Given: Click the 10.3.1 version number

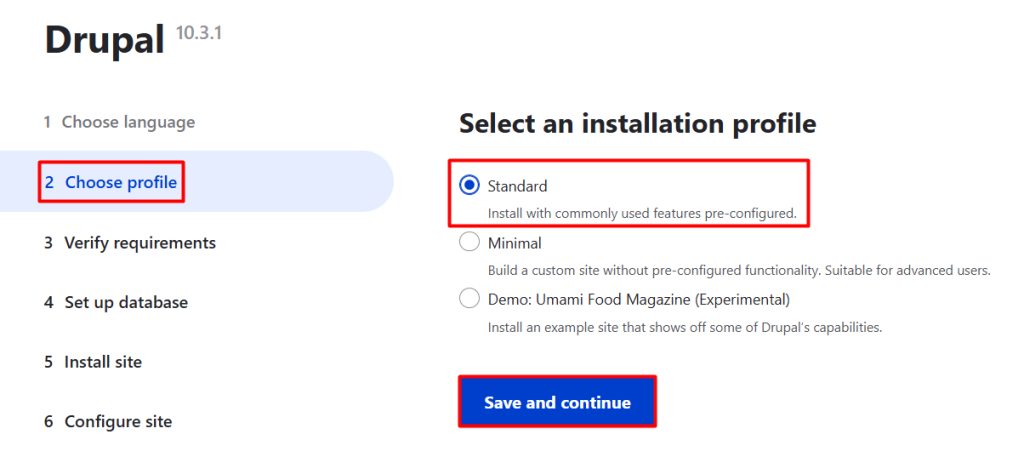Looking at the screenshot, I should [x=199, y=33].
